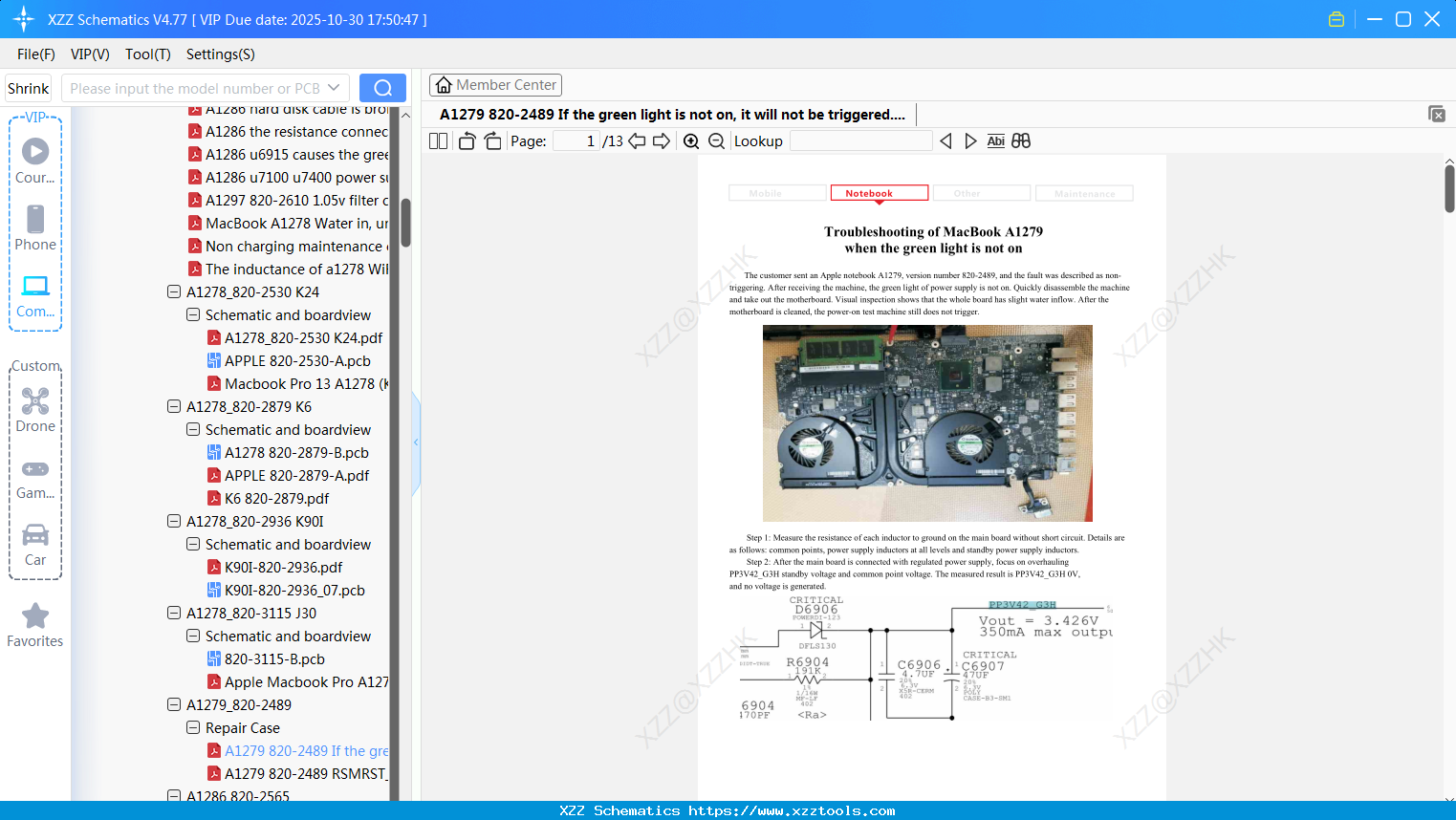1456x820 pixels.
Task: Select 'Non charging maintenance' repair case
Action: [x=288, y=246]
